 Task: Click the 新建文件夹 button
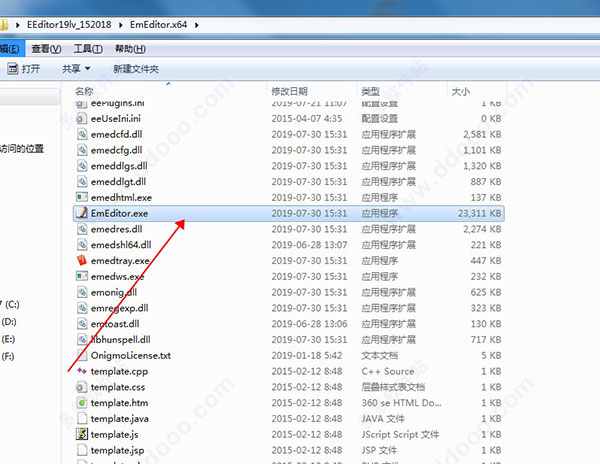tap(136, 69)
